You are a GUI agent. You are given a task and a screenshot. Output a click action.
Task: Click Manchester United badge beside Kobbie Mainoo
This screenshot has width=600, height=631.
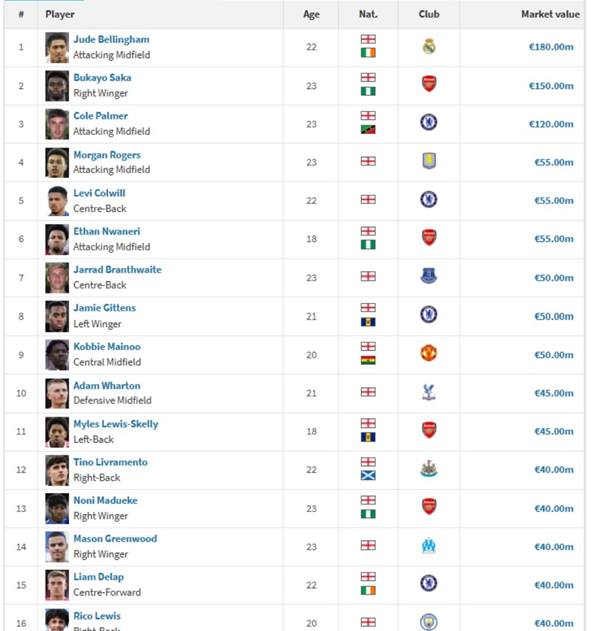coord(429,353)
